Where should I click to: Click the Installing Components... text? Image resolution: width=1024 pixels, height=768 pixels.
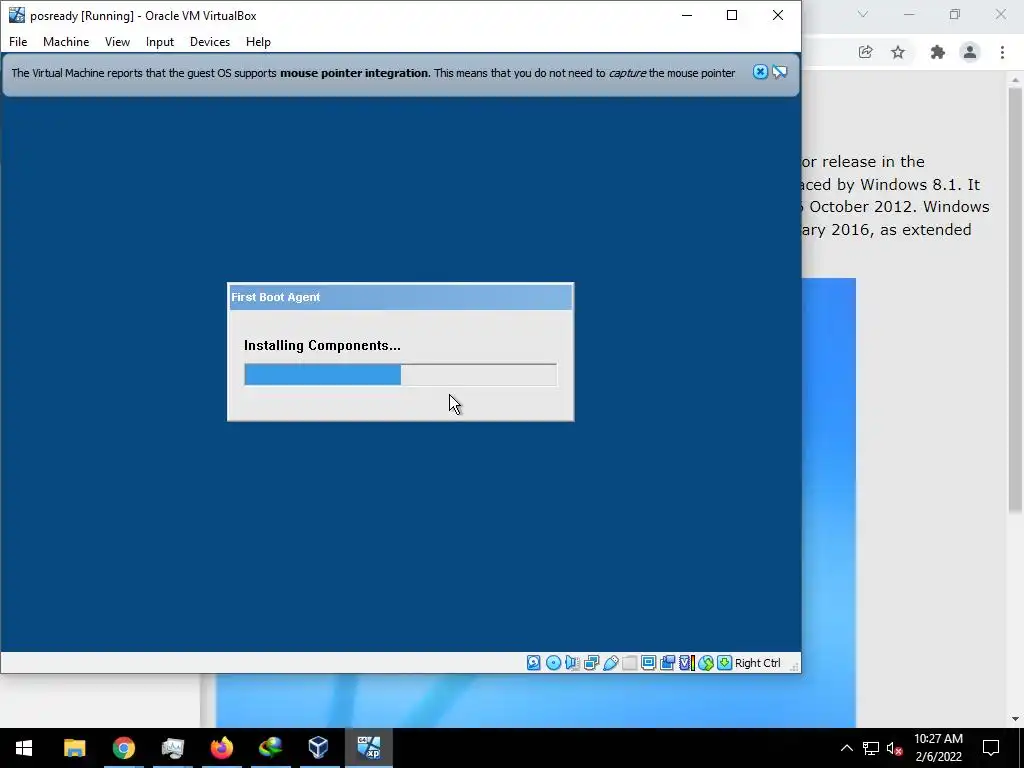pos(322,345)
